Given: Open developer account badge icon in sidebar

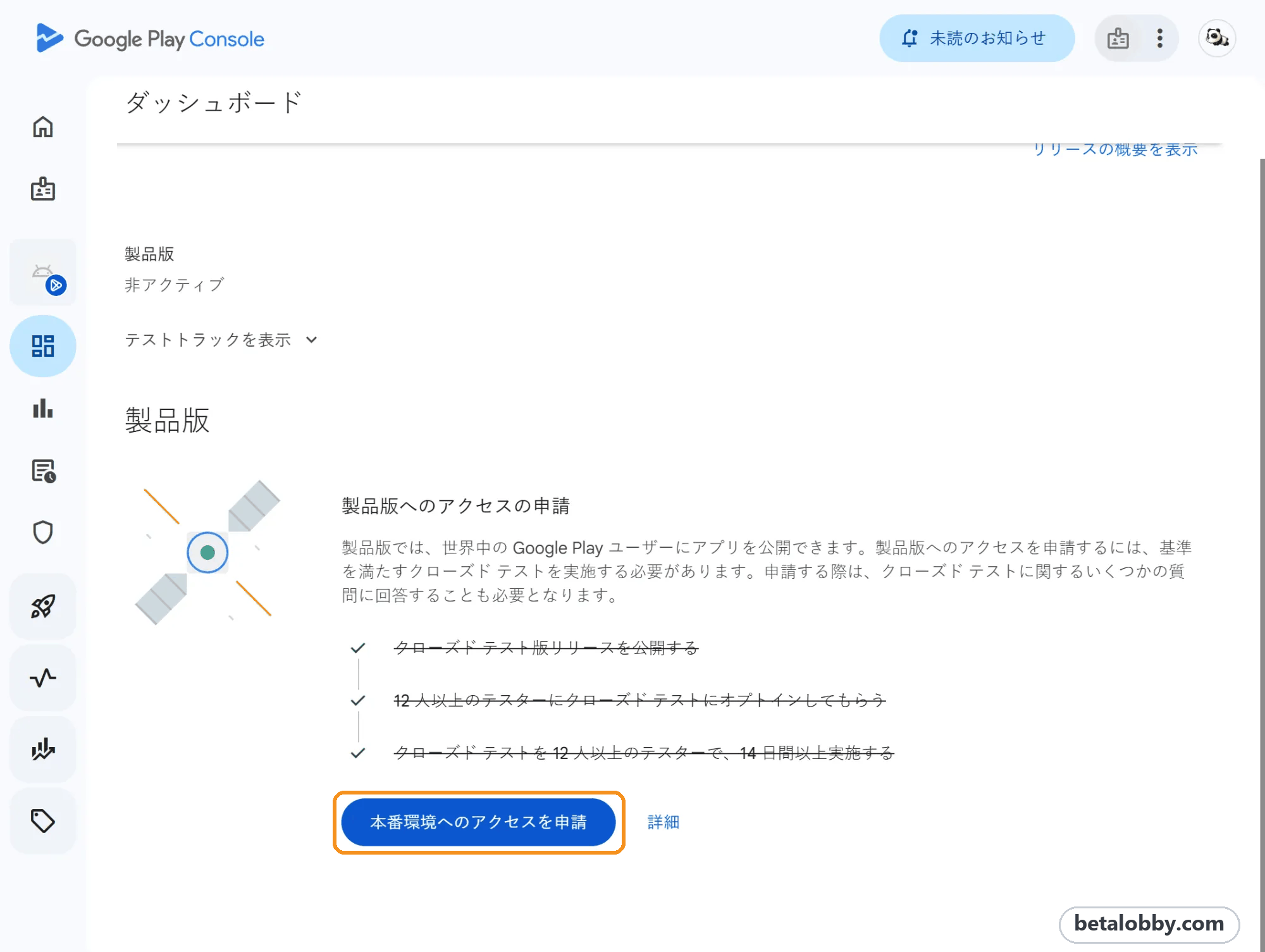Looking at the screenshot, I should tap(43, 189).
